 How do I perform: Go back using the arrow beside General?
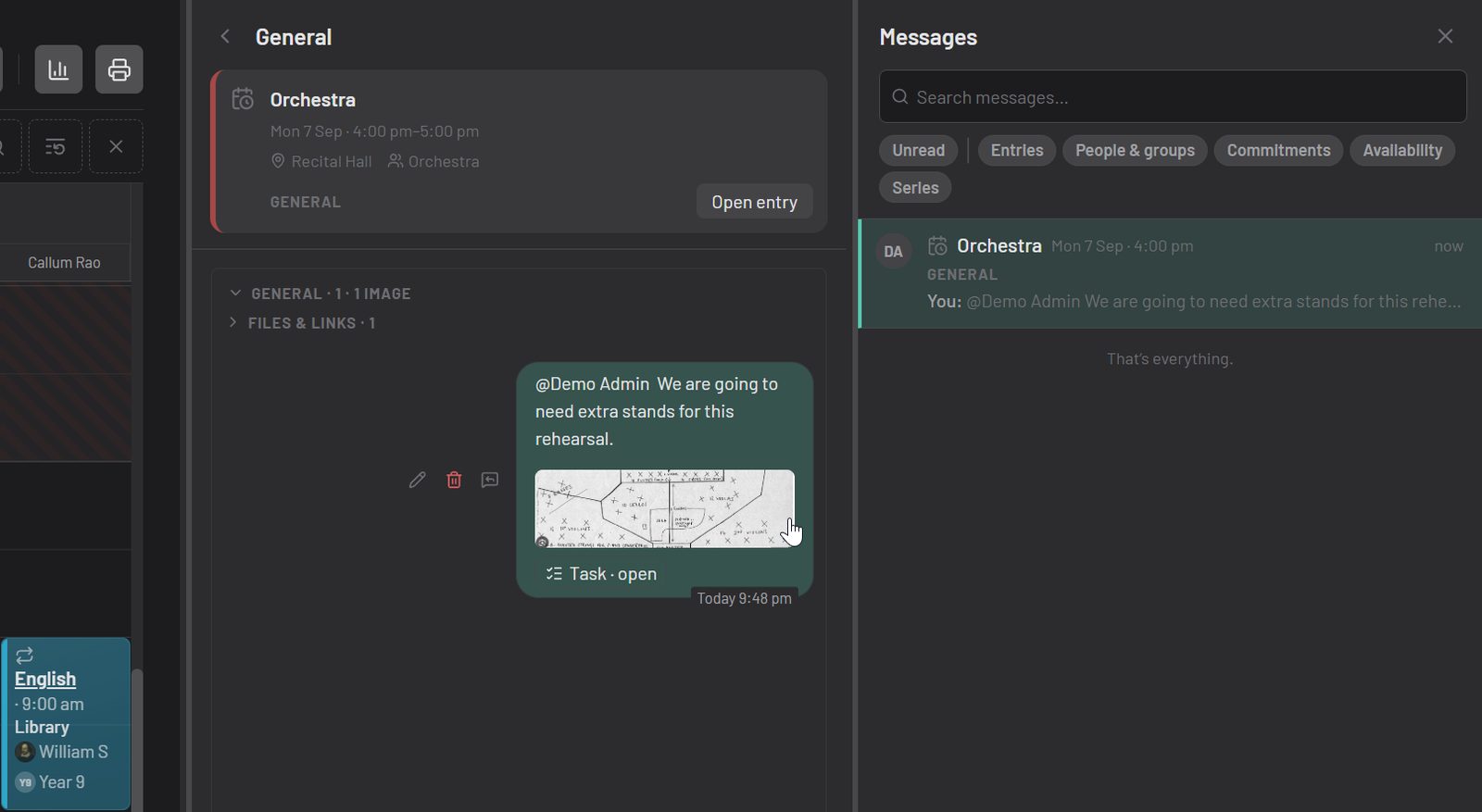point(225,36)
